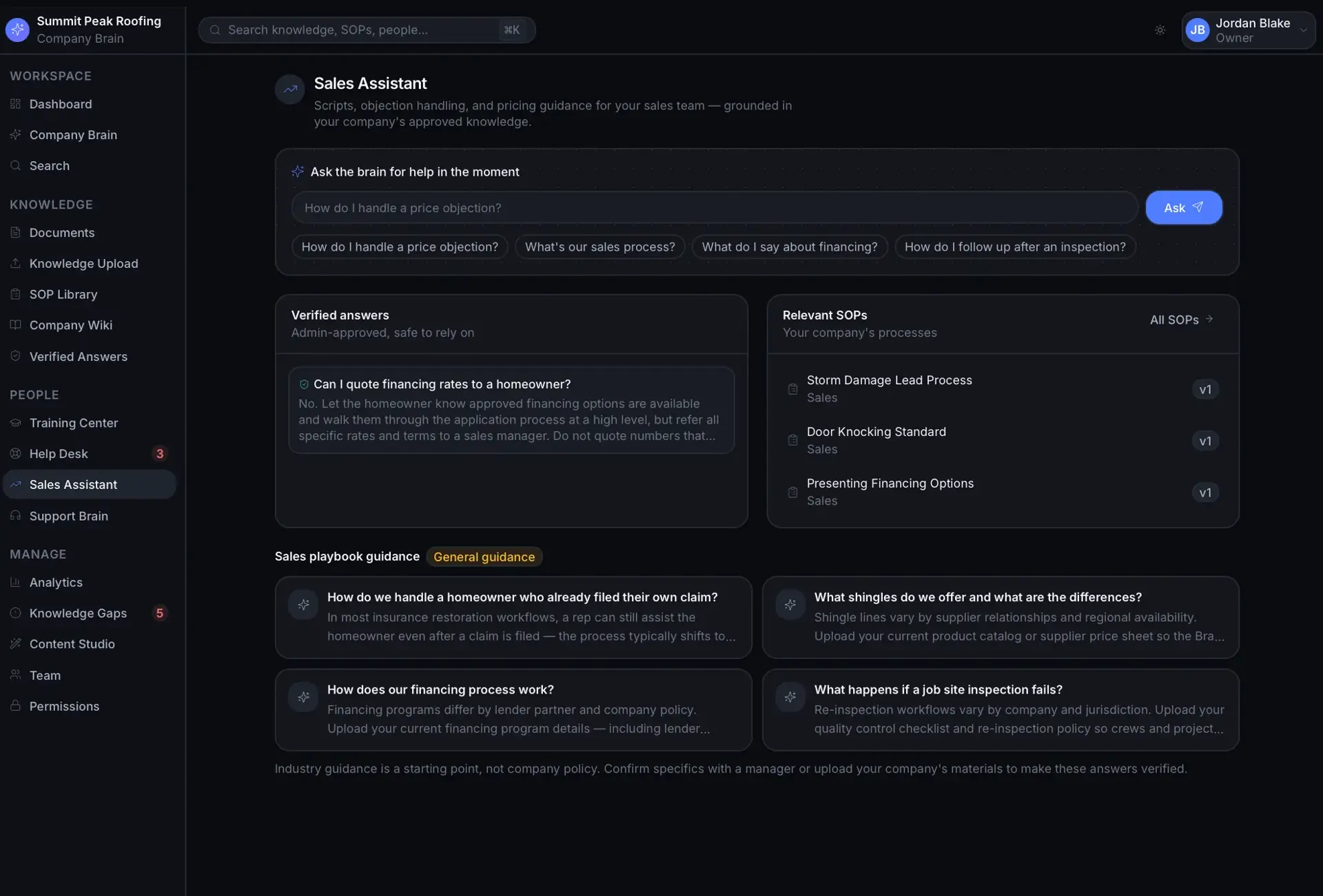1323x896 pixels.
Task: Click the Sales Assistant trend icon in page header
Action: click(290, 90)
